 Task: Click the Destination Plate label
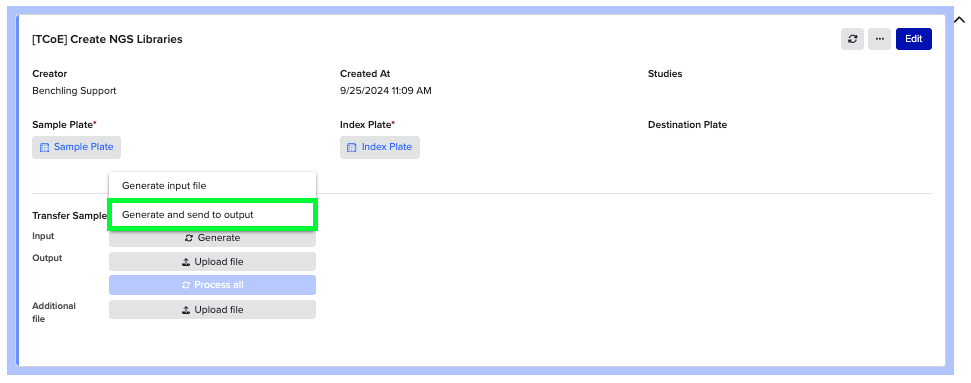[687, 125]
